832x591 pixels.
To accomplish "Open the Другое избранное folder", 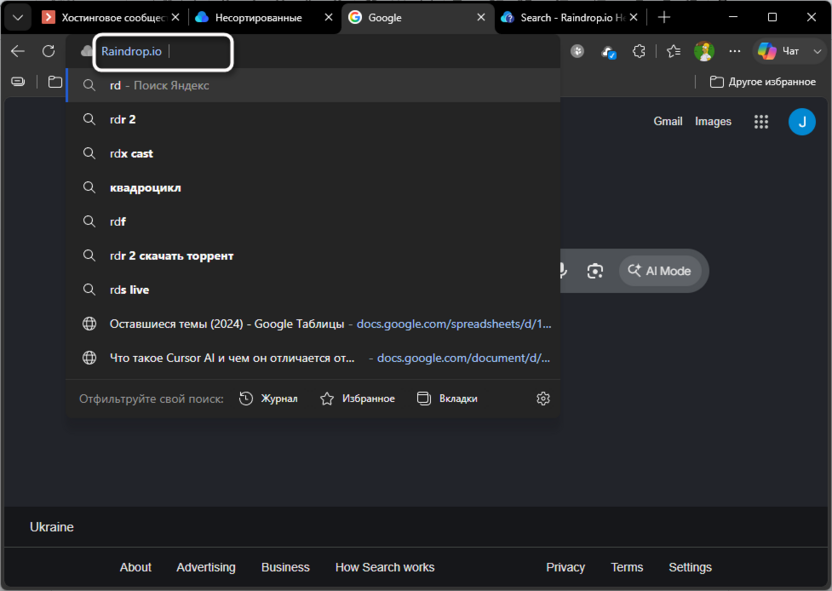I will (762, 82).
